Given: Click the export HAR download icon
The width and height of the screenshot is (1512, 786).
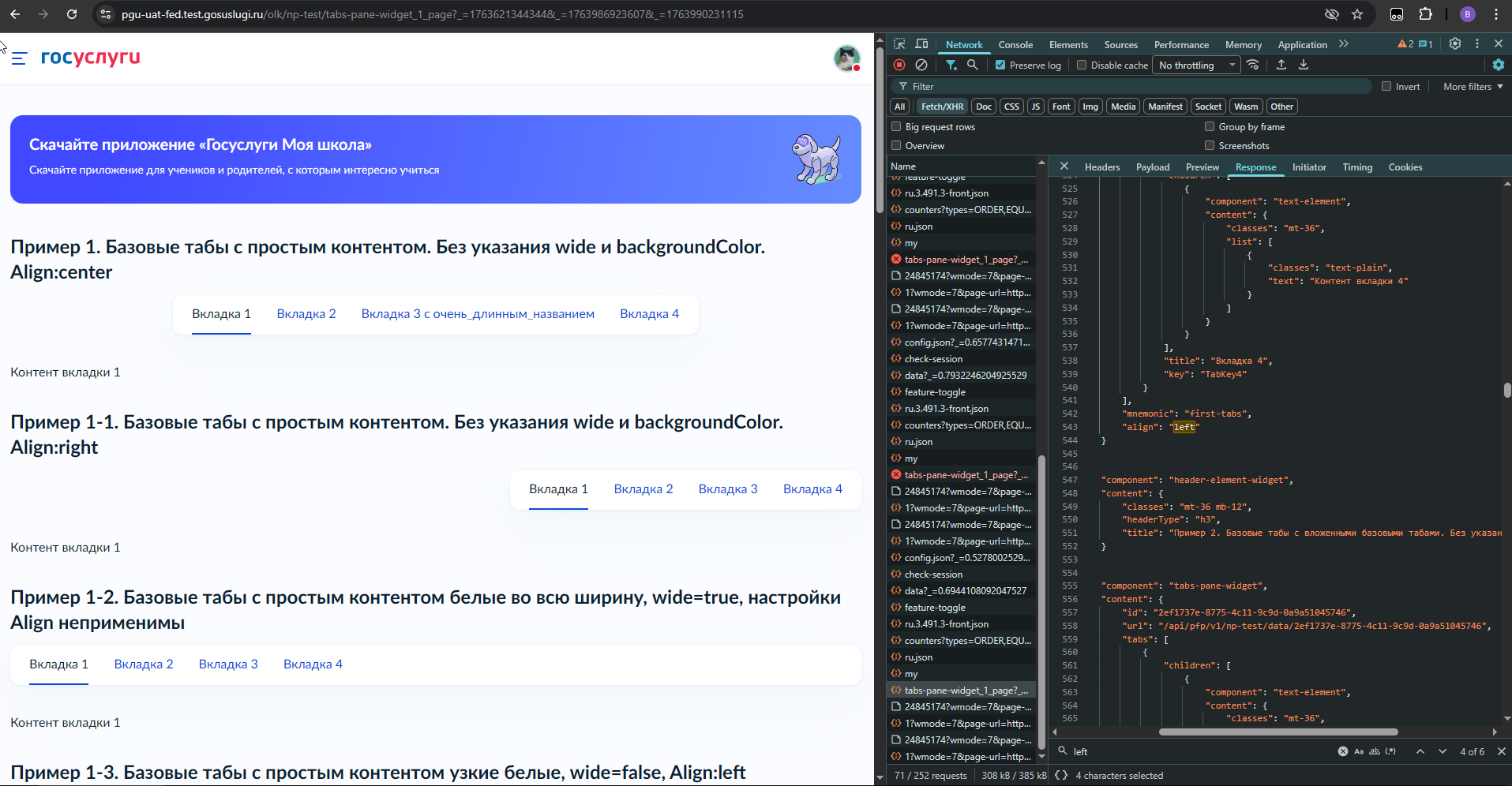Looking at the screenshot, I should [1304, 65].
